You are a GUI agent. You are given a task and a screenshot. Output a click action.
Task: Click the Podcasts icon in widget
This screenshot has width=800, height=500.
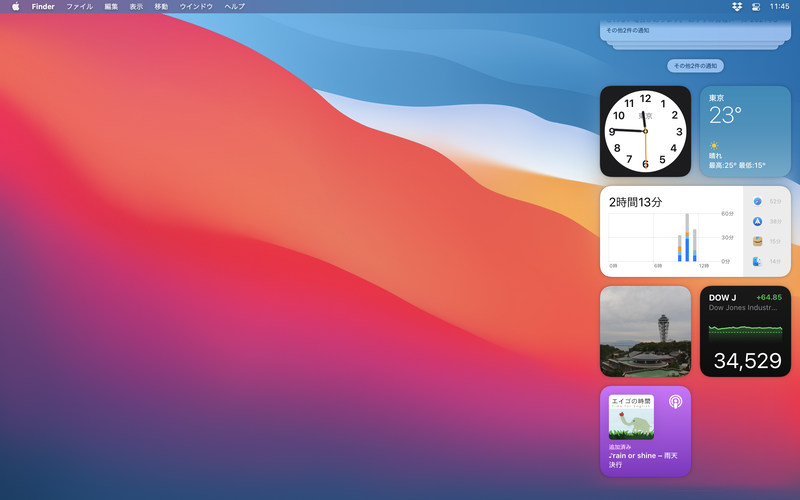676,402
